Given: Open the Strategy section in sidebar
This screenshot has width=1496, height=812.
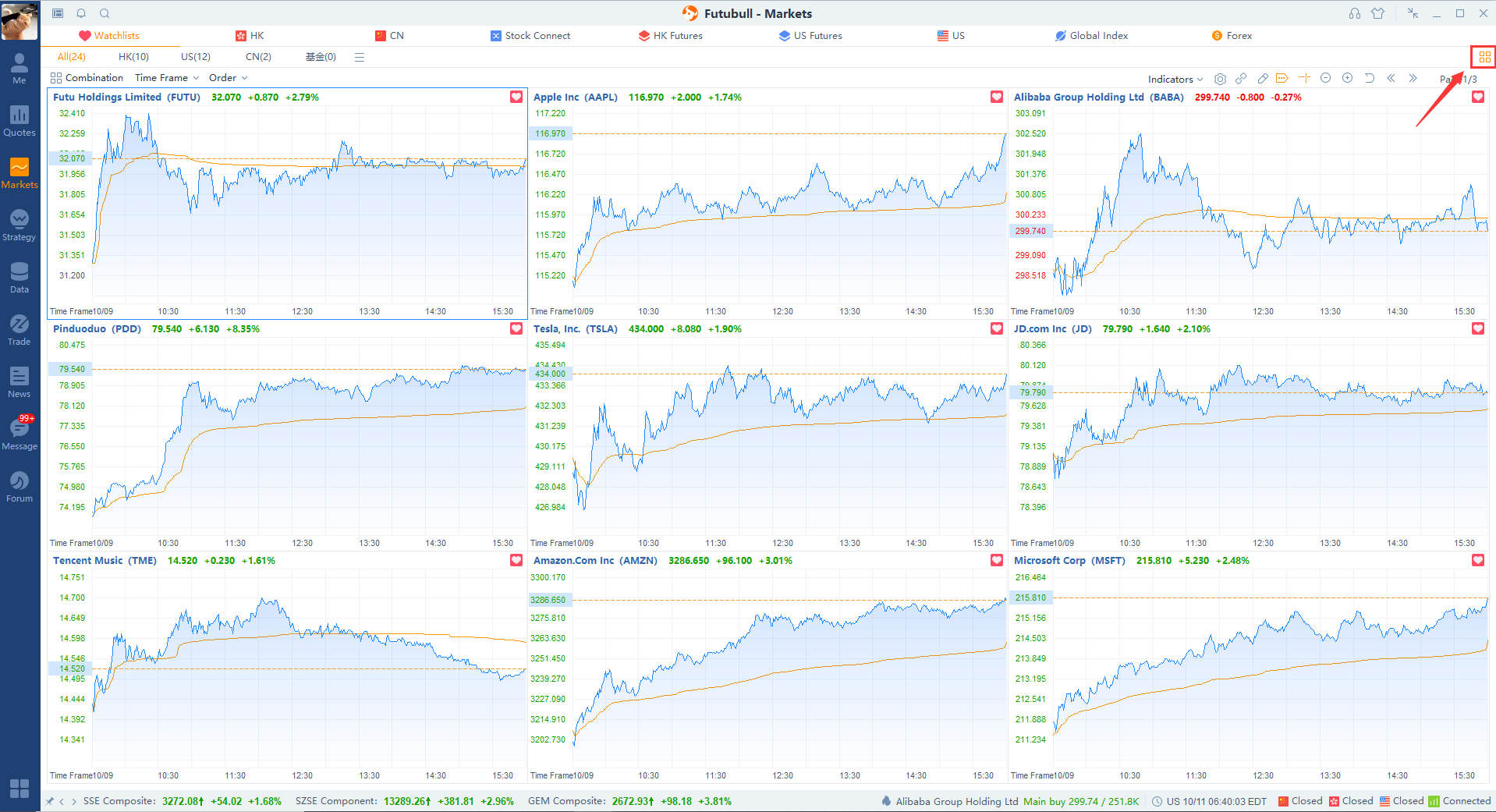Looking at the screenshot, I should click(x=19, y=225).
